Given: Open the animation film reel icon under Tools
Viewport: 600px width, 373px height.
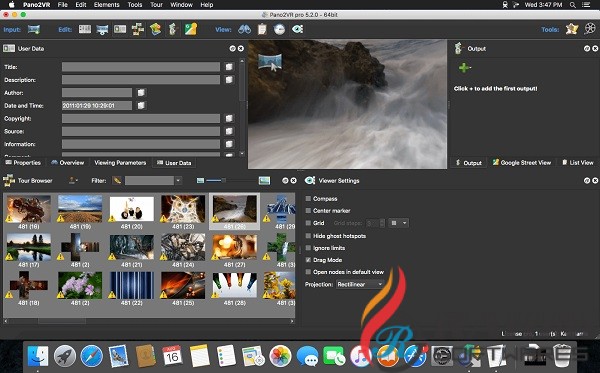Looking at the screenshot, I should [590, 29].
